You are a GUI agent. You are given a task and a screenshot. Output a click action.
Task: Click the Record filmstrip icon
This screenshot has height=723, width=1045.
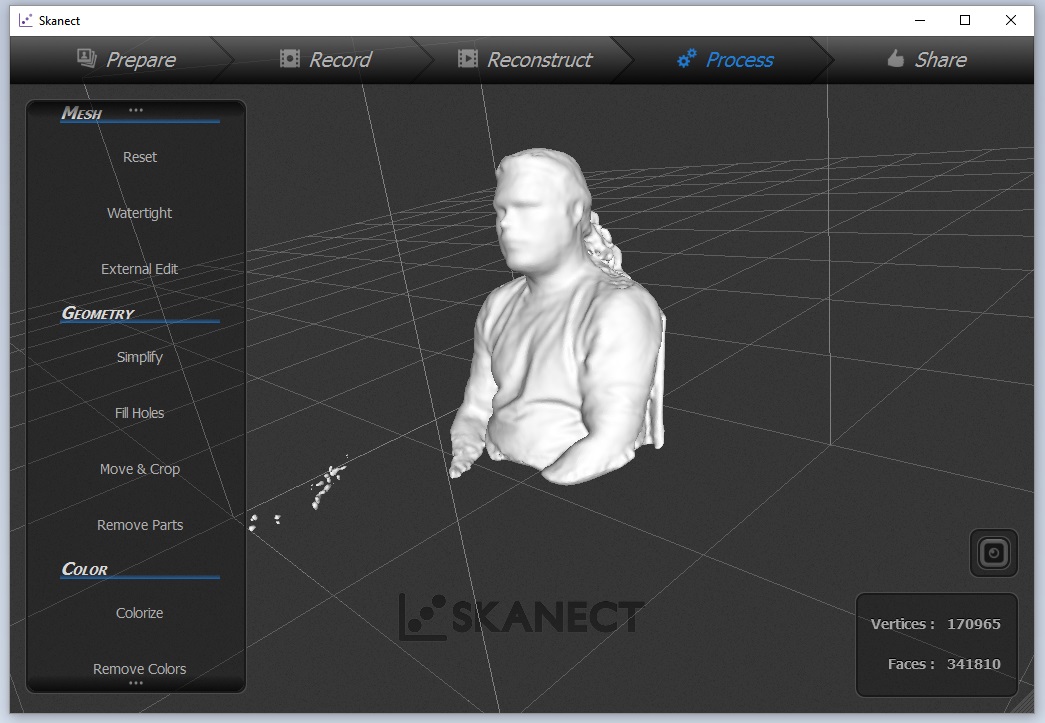(290, 58)
